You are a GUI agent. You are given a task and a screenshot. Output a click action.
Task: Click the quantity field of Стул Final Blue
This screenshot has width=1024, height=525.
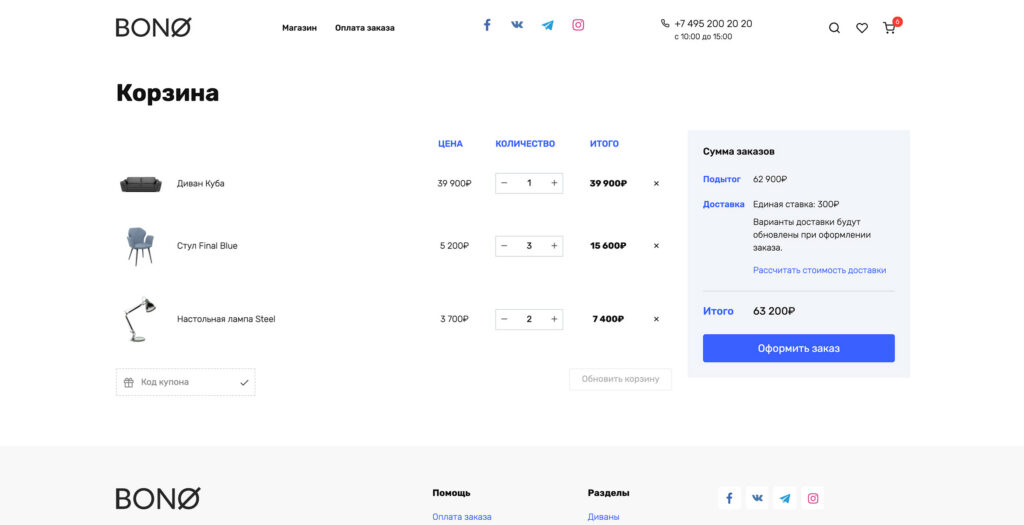click(x=529, y=246)
